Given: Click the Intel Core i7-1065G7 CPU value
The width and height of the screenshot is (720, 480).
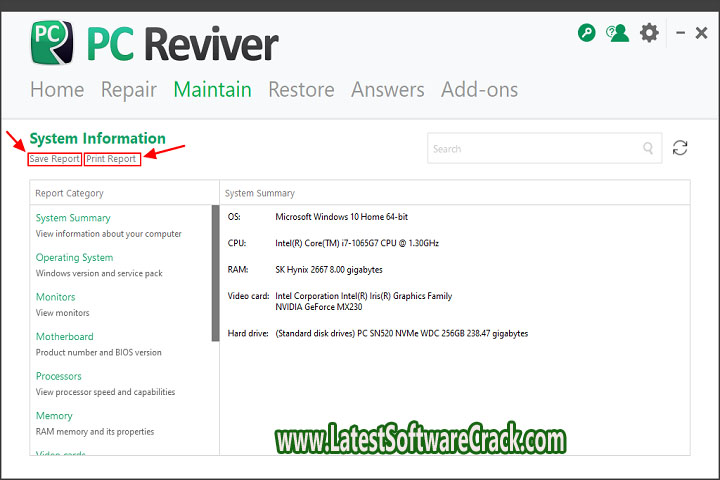Looking at the screenshot, I should pyautogui.click(x=357, y=243).
